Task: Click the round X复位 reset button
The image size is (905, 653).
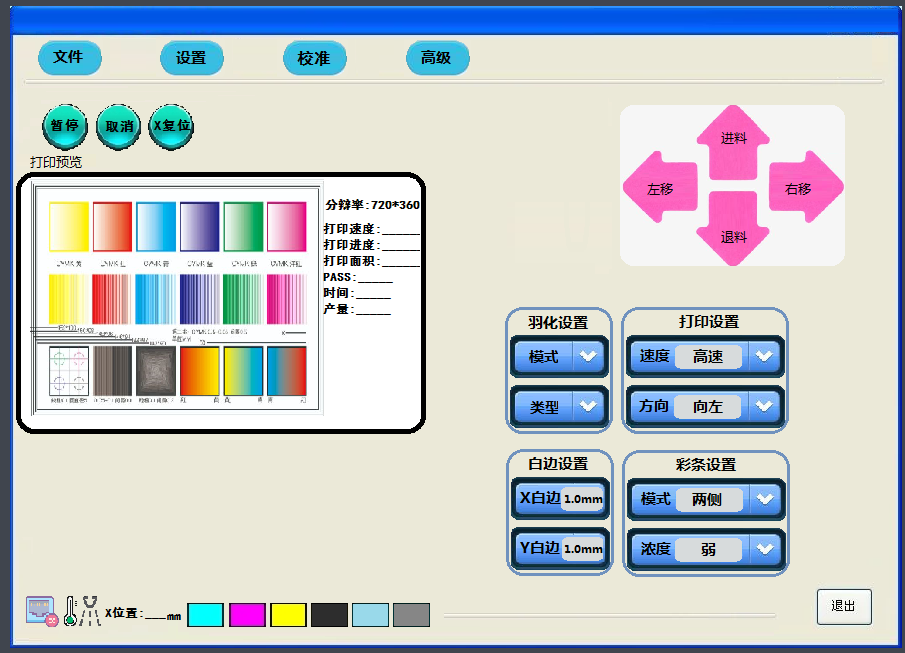Action: tap(171, 127)
